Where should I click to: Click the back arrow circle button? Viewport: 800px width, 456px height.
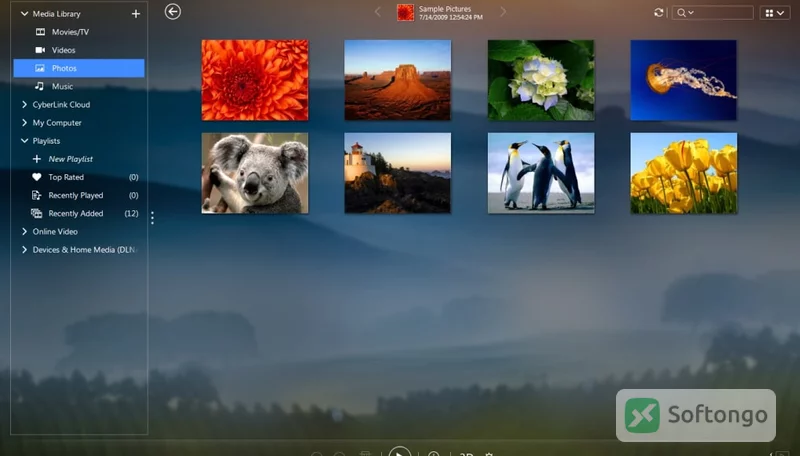click(173, 12)
